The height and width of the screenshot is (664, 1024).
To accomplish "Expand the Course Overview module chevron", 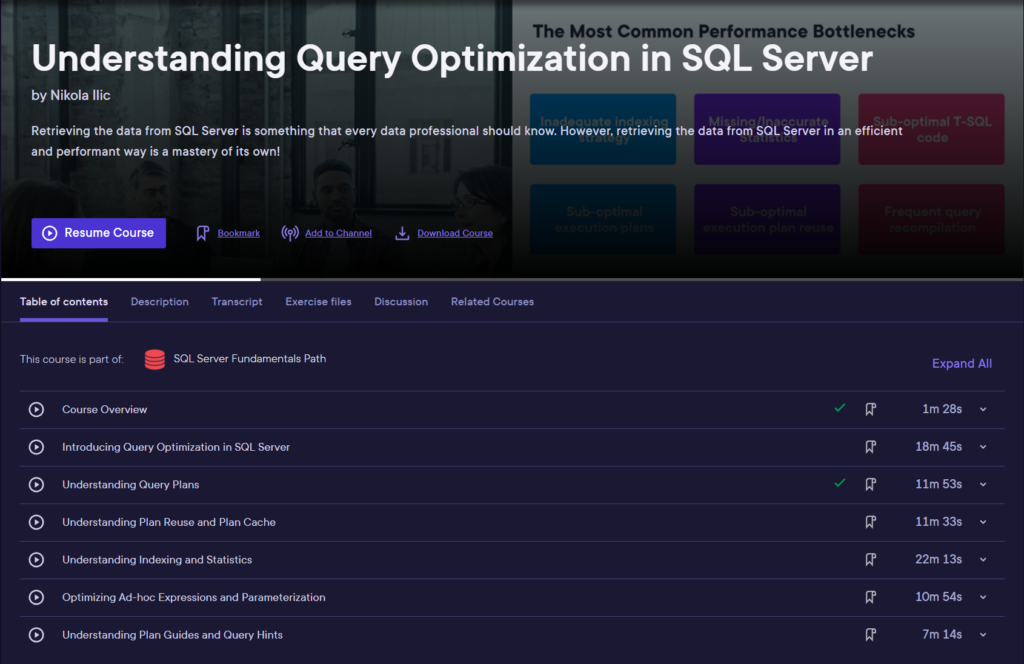I will click(983, 409).
